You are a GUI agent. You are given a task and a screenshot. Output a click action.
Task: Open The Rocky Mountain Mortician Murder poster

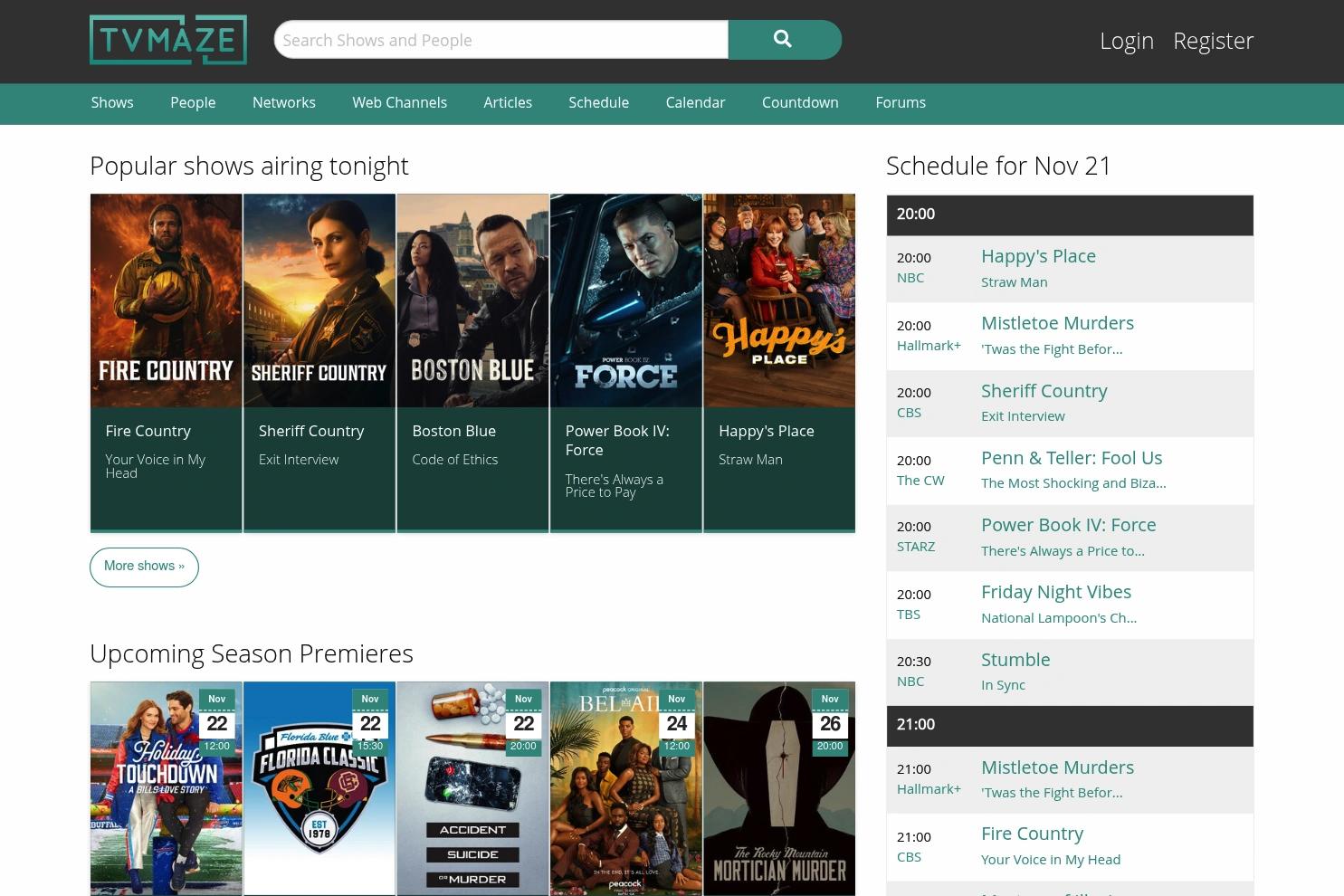(x=779, y=788)
